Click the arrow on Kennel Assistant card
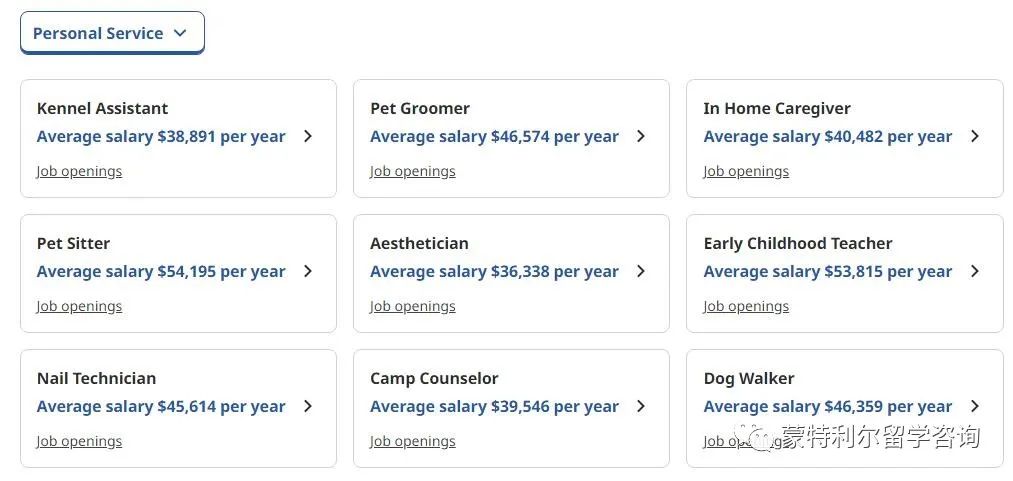Screen dimensions: 1013x481 308,136
